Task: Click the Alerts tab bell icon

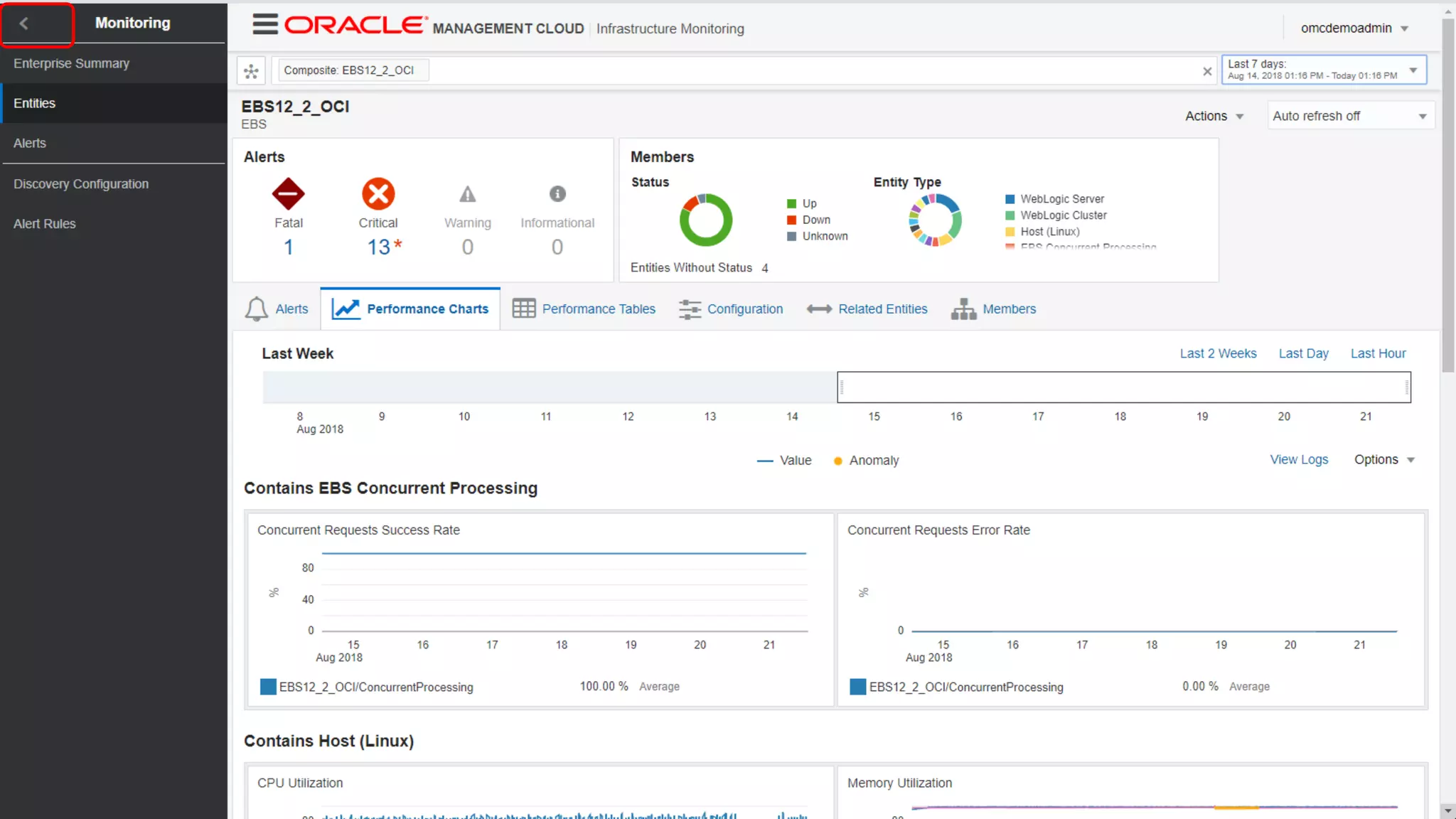Action: point(256,309)
